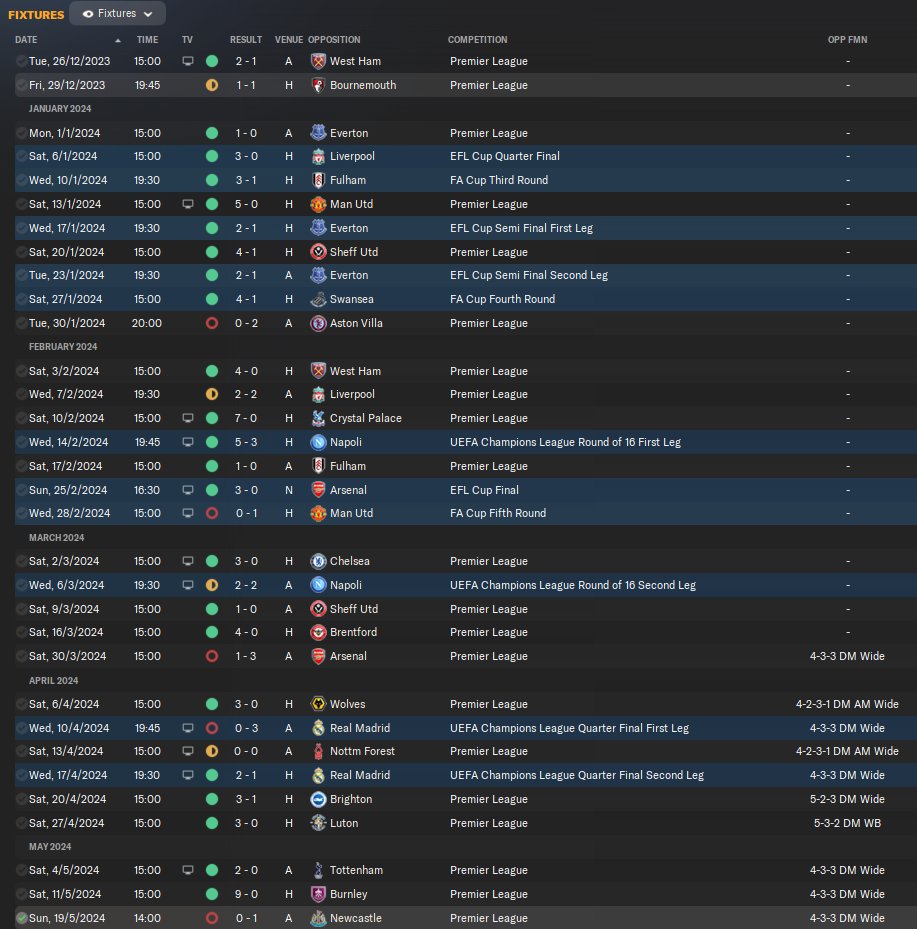Toggle the checkmark on the Fri, 29/12/2023 row
Image resolution: width=917 pixels, height=929 pixels.
(22, 85)
